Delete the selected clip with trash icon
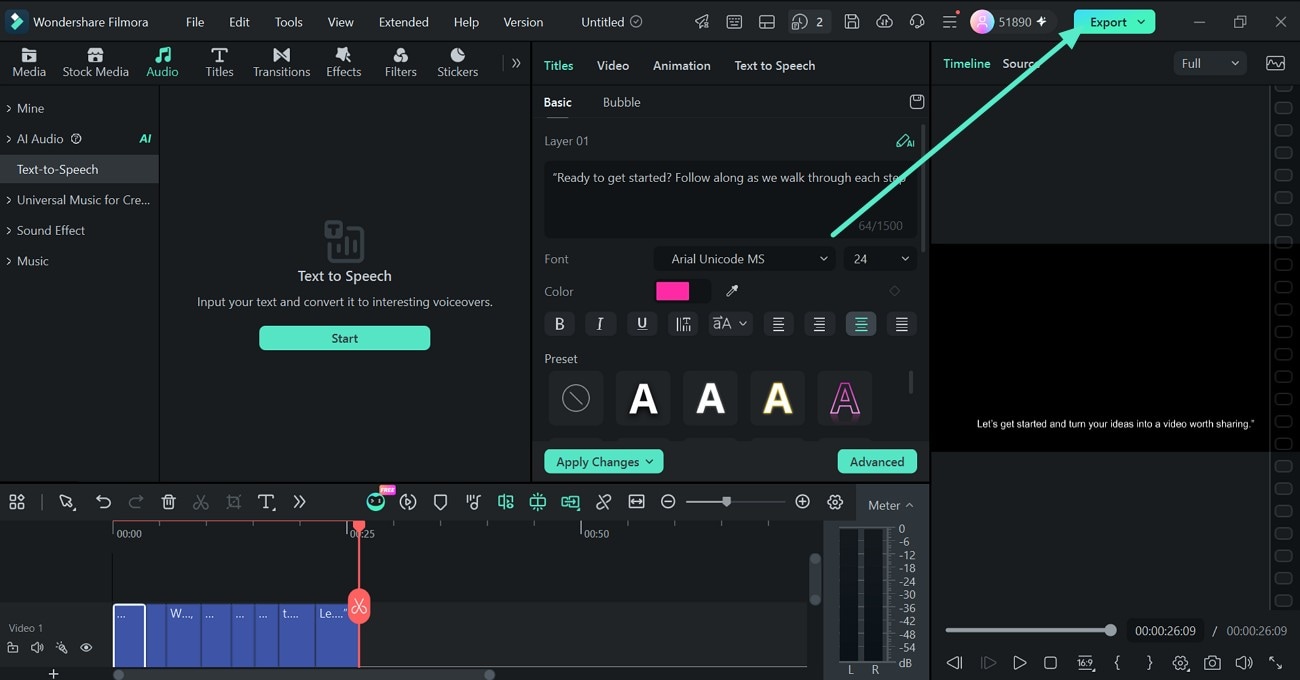Image resolution: width=1300 pixels, height=680 pixels. 169,502
